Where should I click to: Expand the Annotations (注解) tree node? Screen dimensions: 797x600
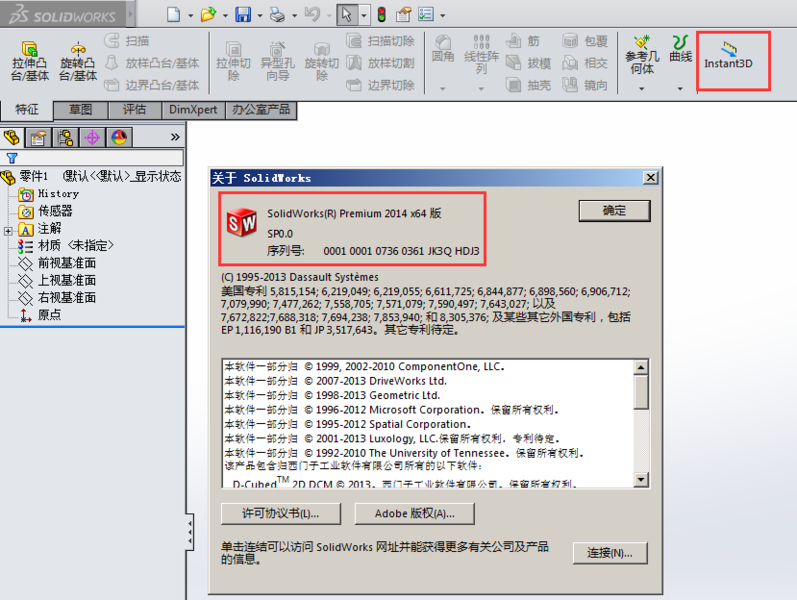(x=8, y=231)
